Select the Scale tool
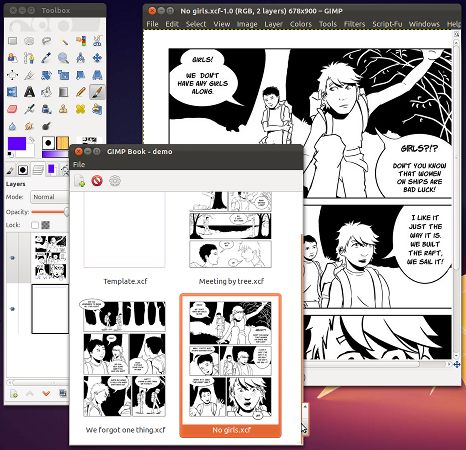 [63, 75]
